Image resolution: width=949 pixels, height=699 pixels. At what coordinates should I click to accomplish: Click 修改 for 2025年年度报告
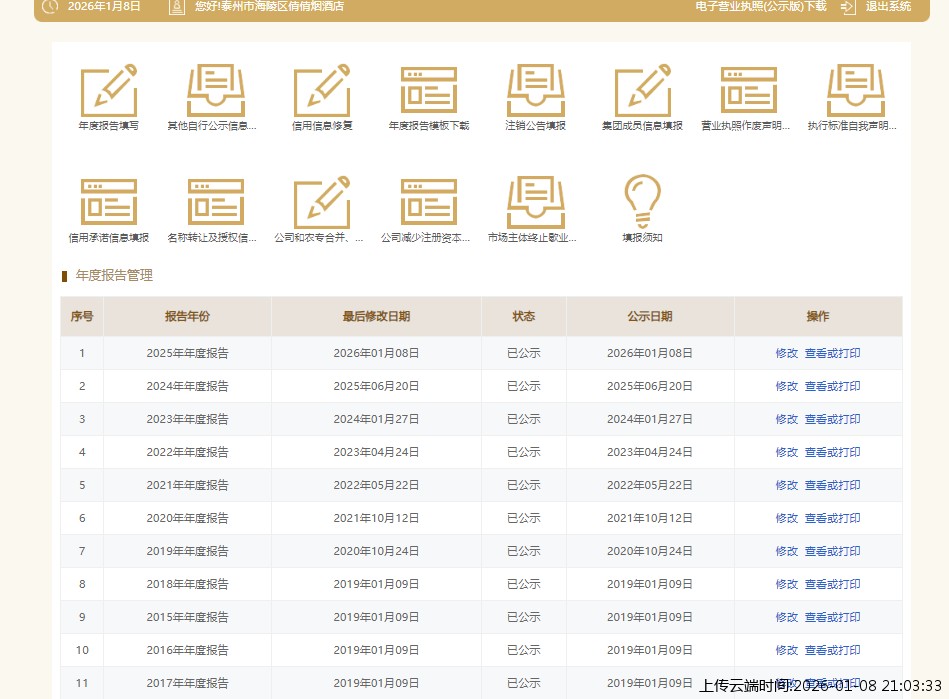[786, 353]
